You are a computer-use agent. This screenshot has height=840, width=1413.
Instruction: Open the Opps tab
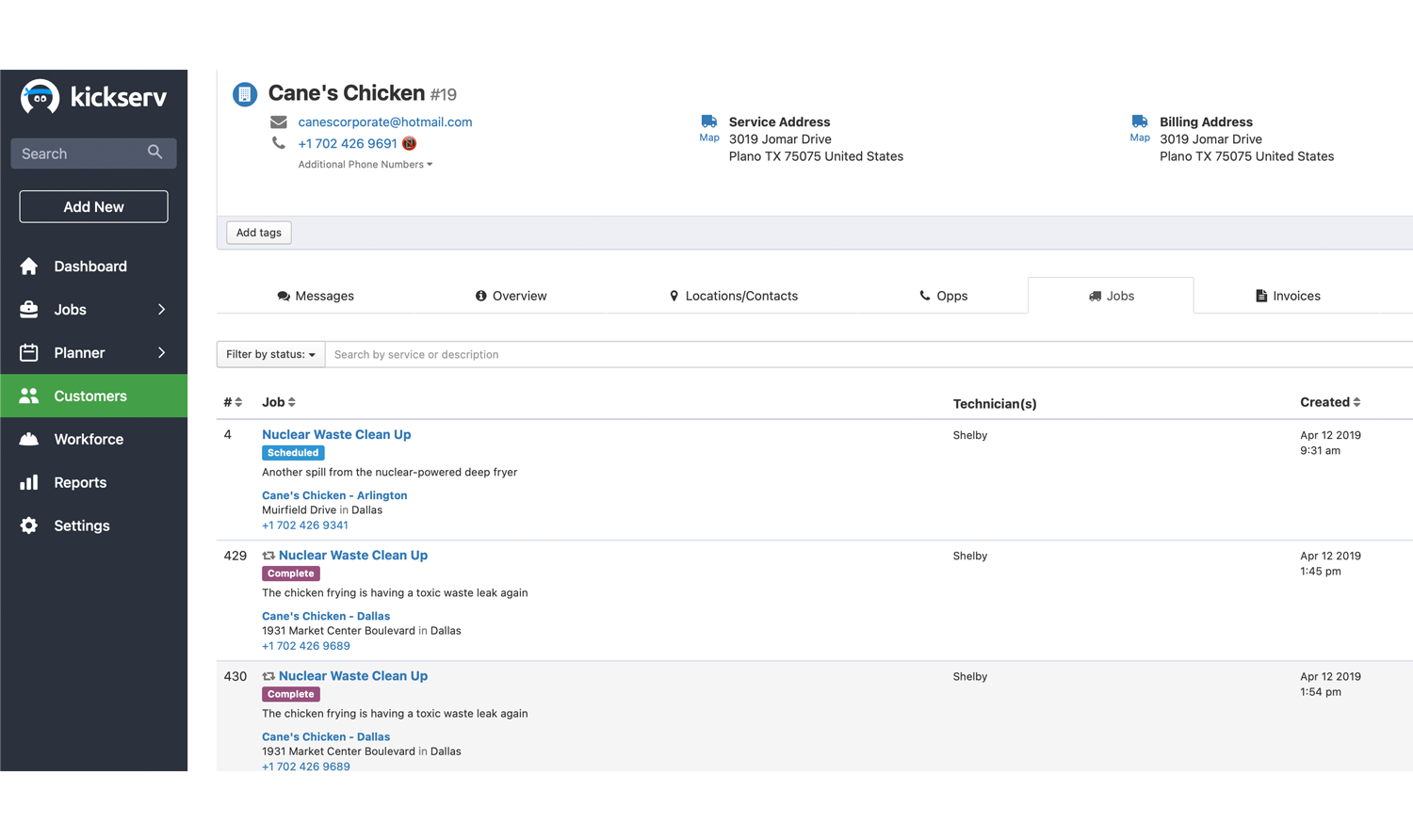[x=944, y=296]
